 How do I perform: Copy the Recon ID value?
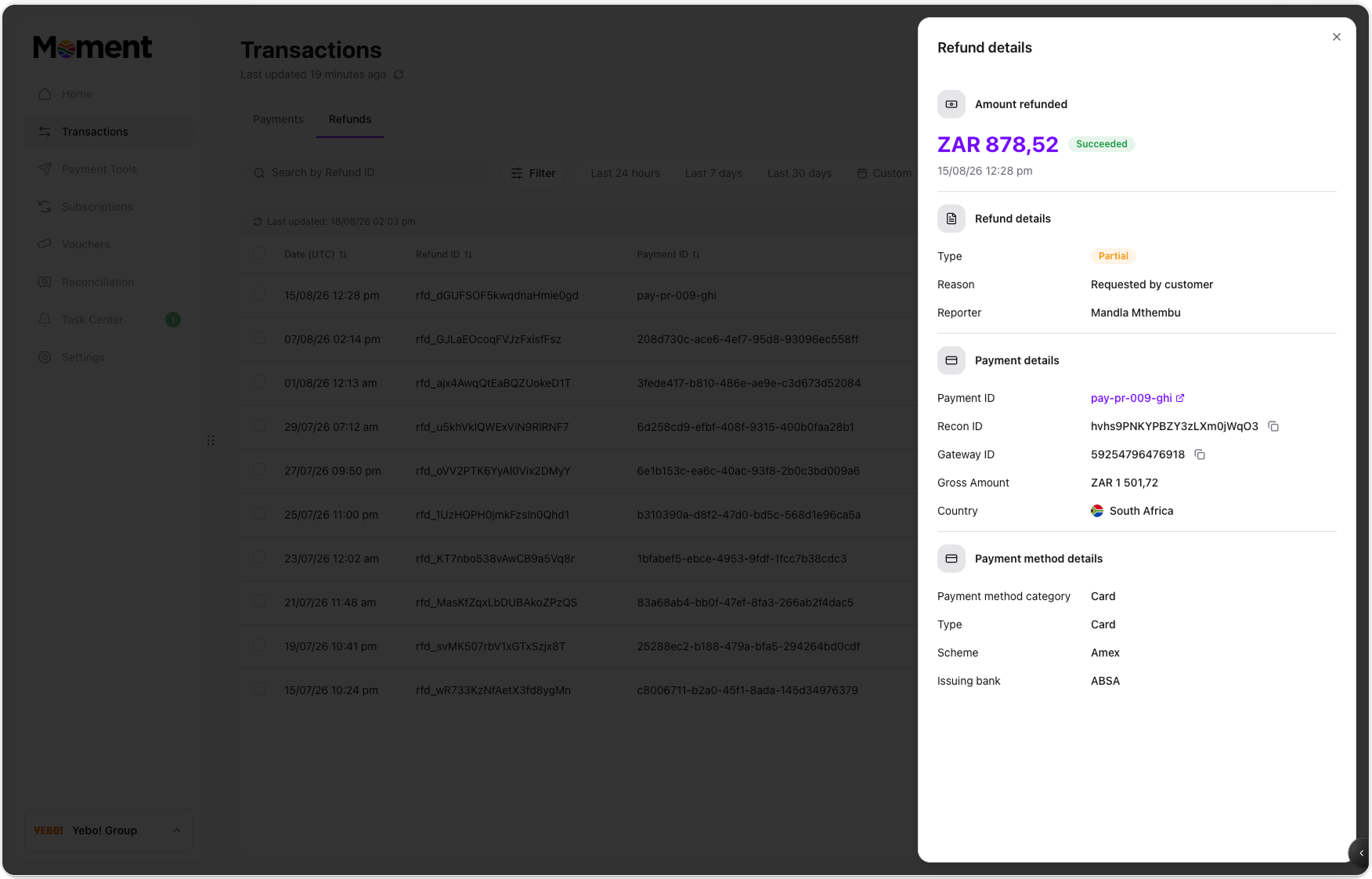[1273, 426]
